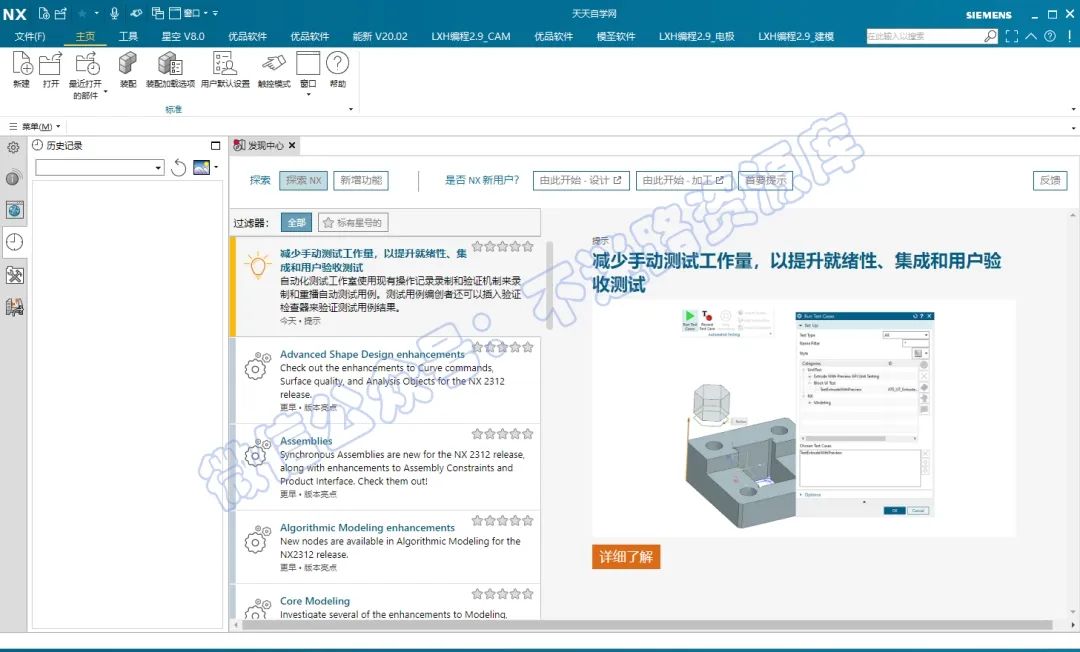Image resolution: width=1080 pixels, height=652 pixels.
Task: Click the microphone icon in title bar
Action: point(114,13)
